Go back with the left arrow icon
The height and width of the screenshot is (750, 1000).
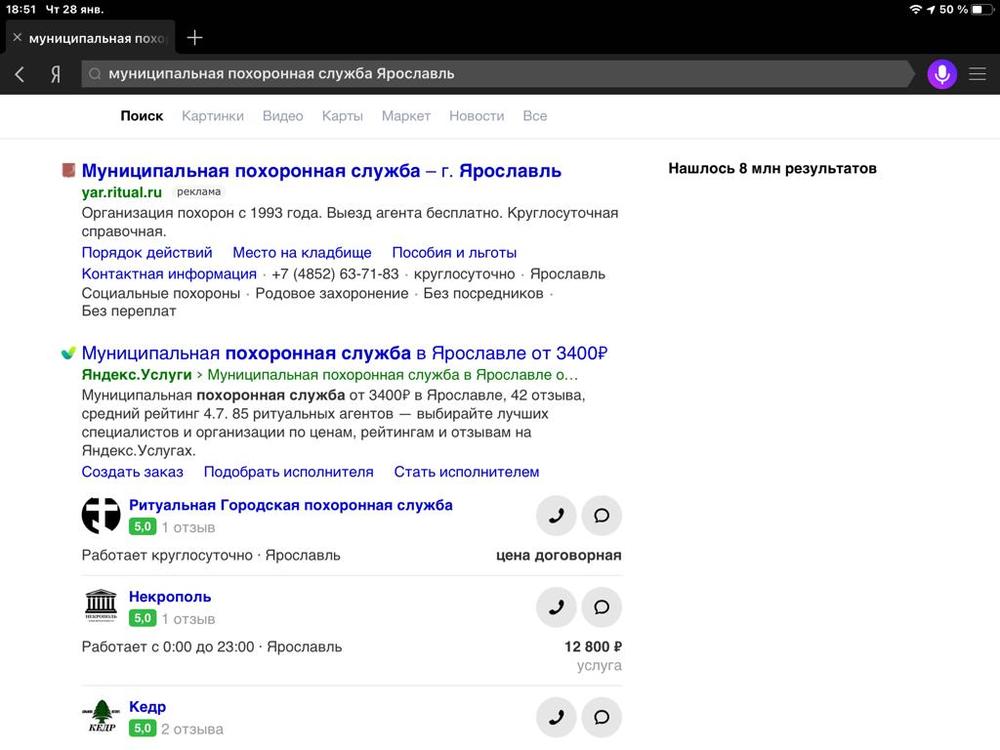click(20, 74)
